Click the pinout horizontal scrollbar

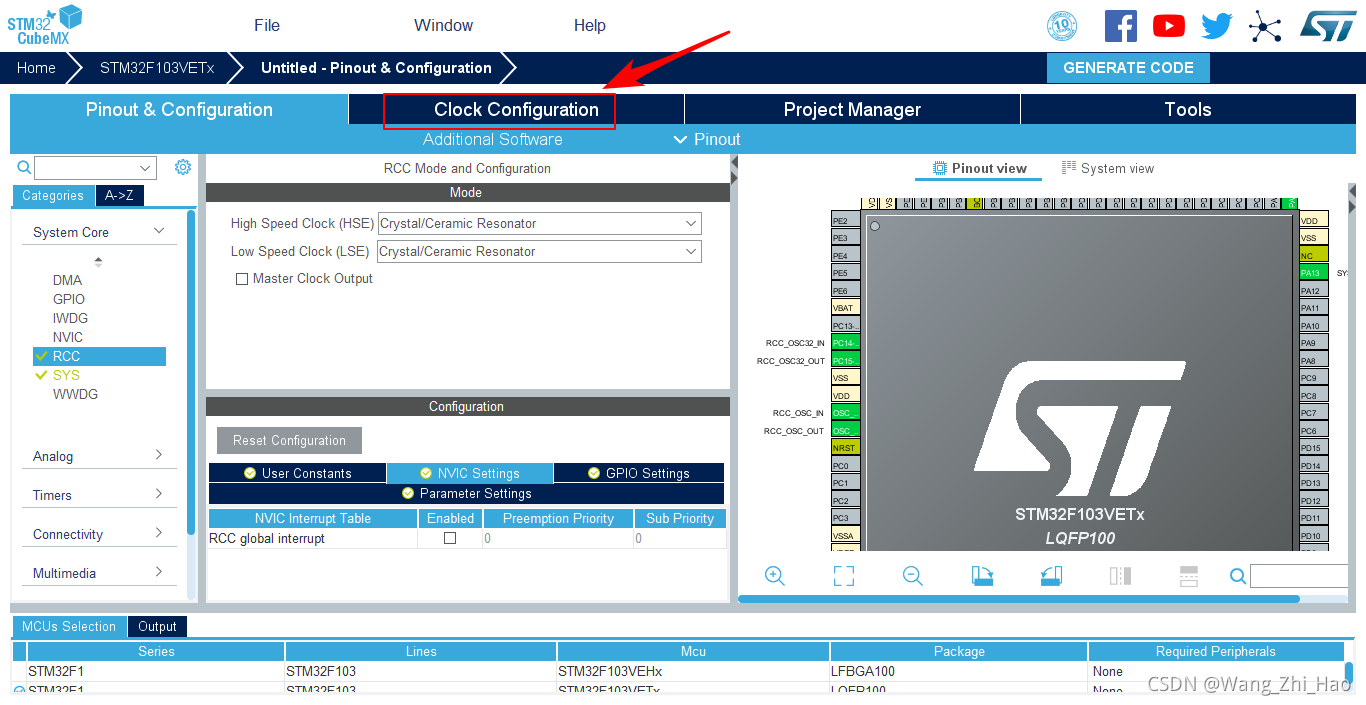tap(1019, 599)
